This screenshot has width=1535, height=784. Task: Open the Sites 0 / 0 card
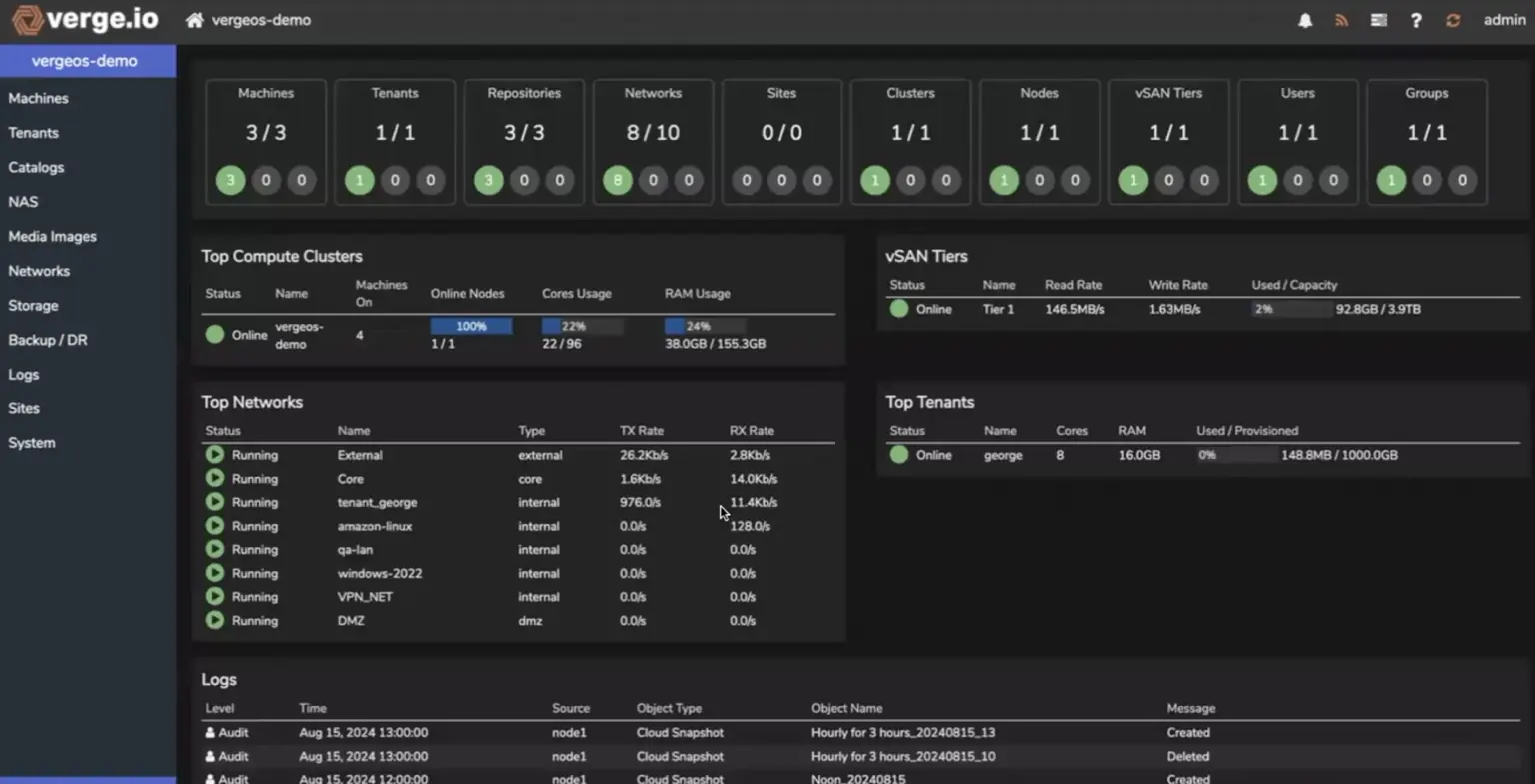pyautogui.click(x=781, y=142)
